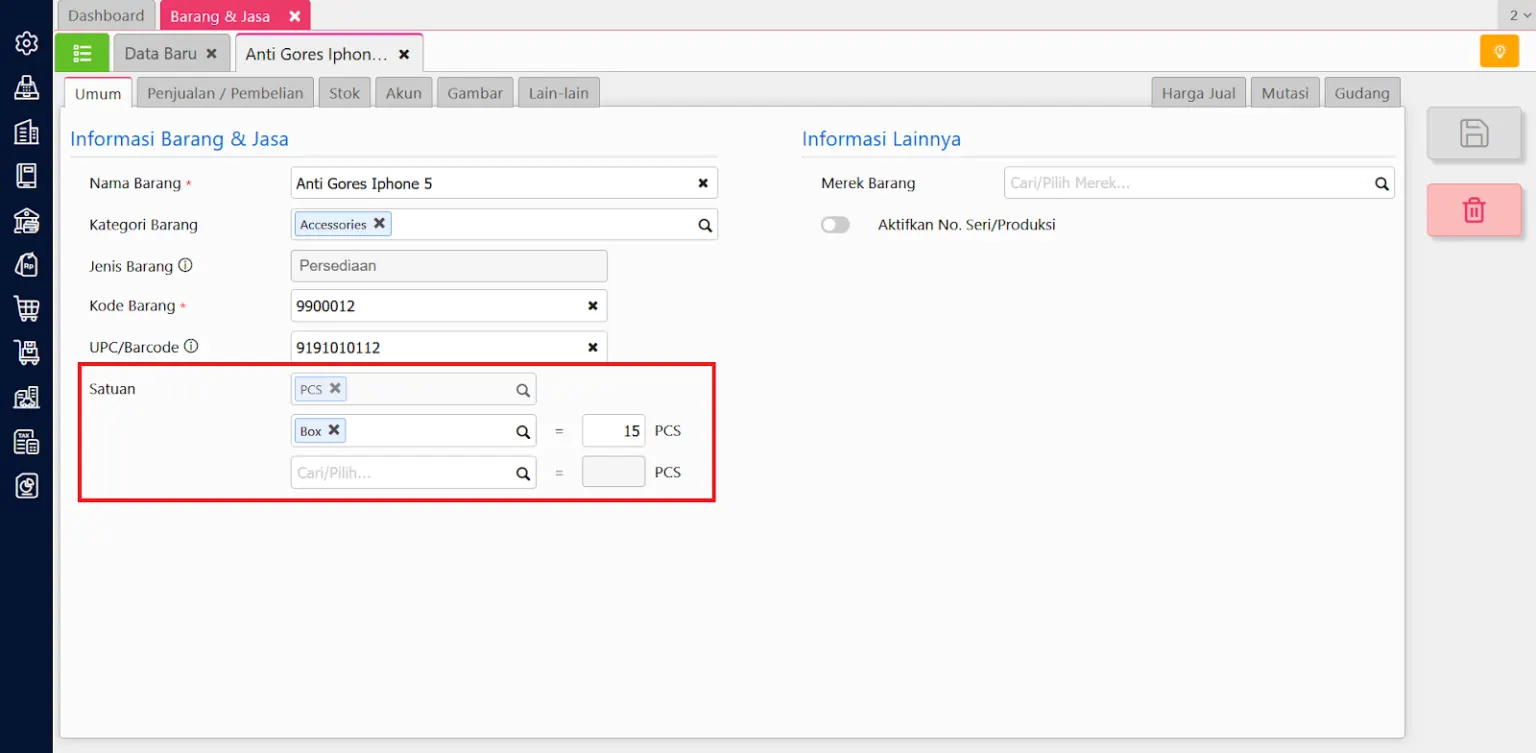Open the empty third unit search dropdown
The image size is (1536, 753).
point(523,474)
